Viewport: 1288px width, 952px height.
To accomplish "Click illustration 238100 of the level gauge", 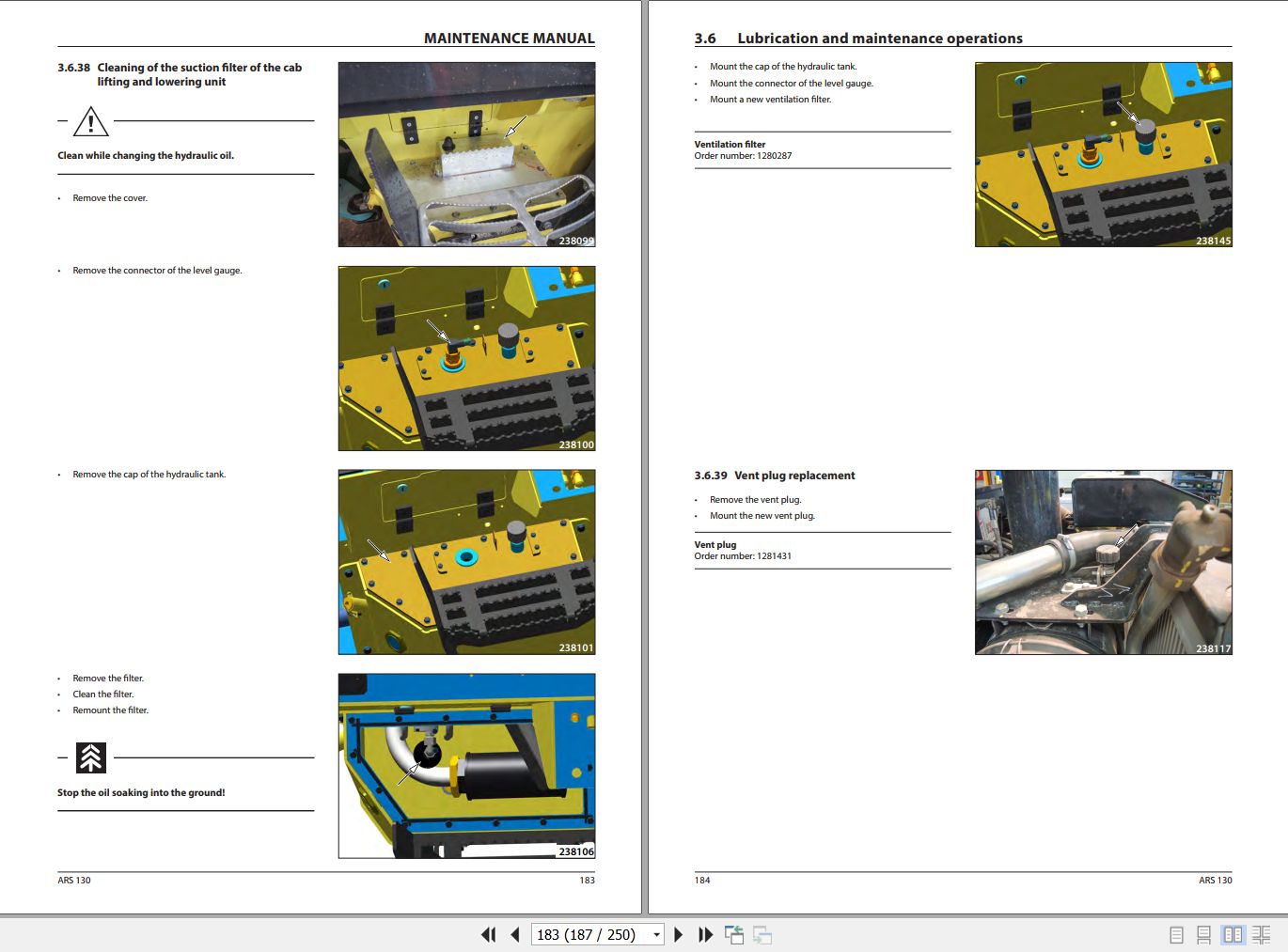I will [466, 357].
